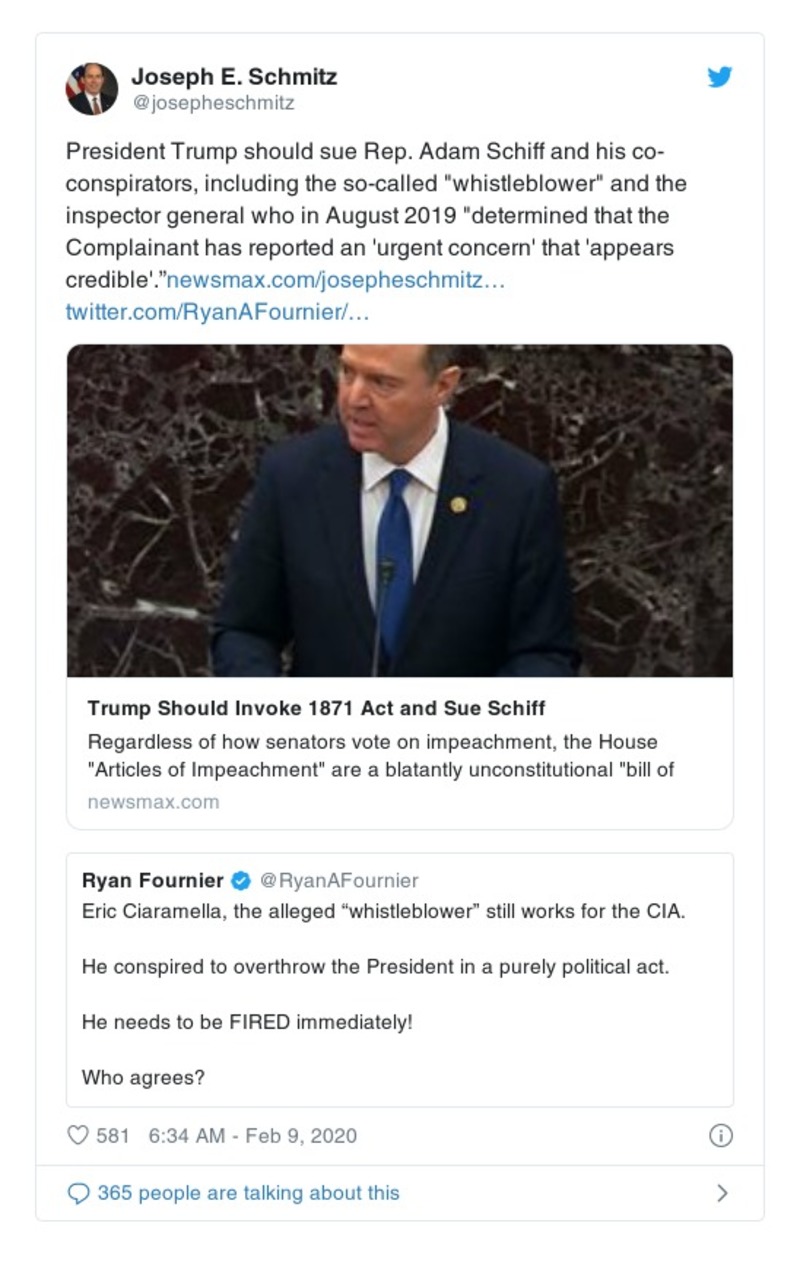The image size is (800, 1261).
Task: Click the @josepheschmitz handle
Action: click(212, 103)
